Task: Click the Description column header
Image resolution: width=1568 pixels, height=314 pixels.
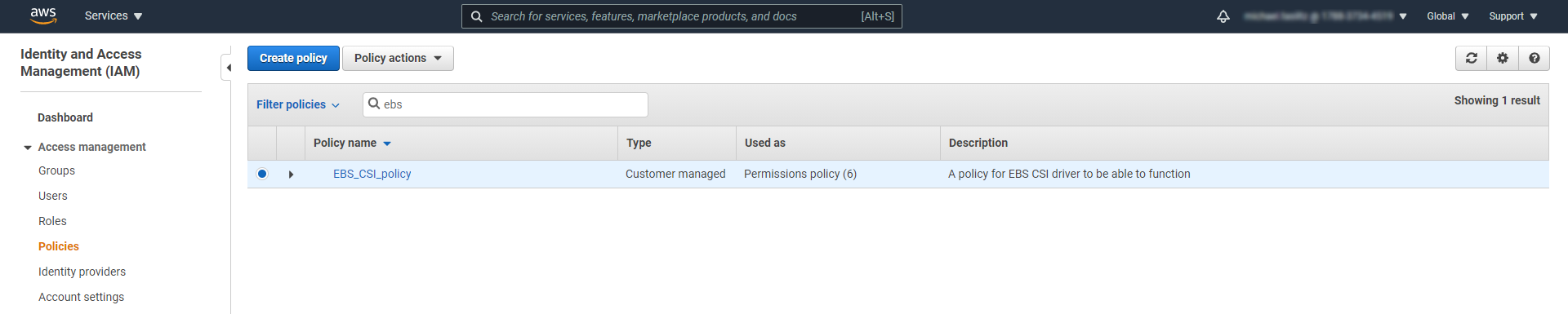Action: click(x=978, y=143)
